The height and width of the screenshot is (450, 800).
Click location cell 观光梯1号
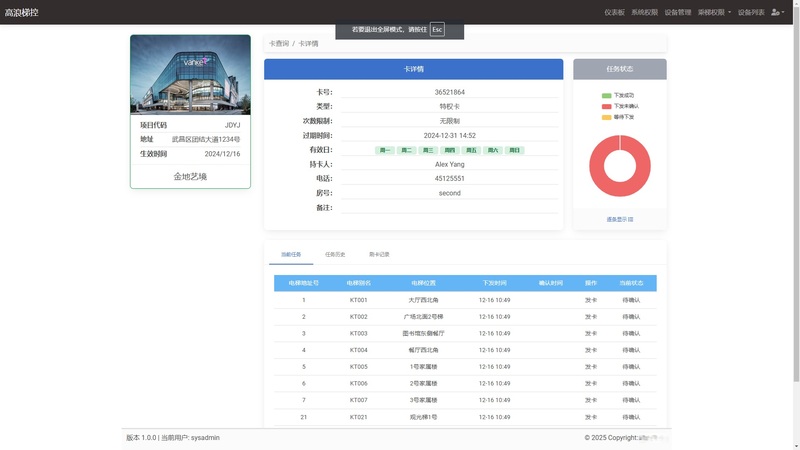click(423, 417)
